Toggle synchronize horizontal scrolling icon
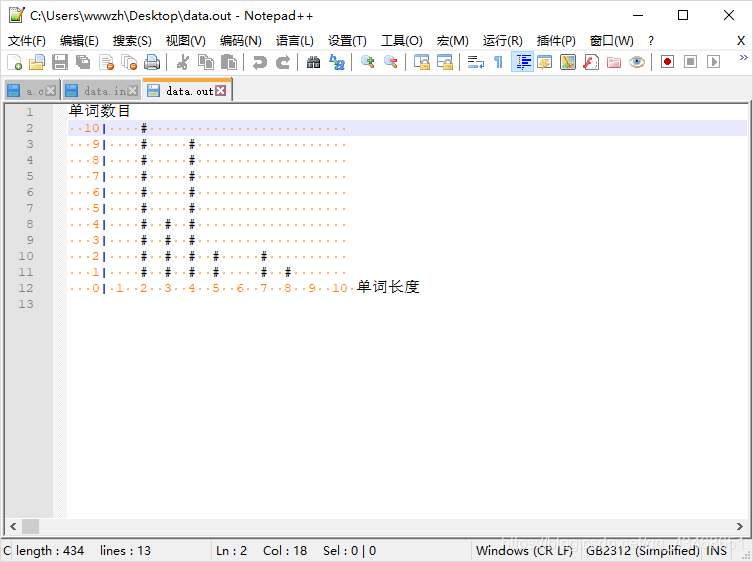Image resolution: width=753 pixels, height=562 pixels. (x=445, y=62)
